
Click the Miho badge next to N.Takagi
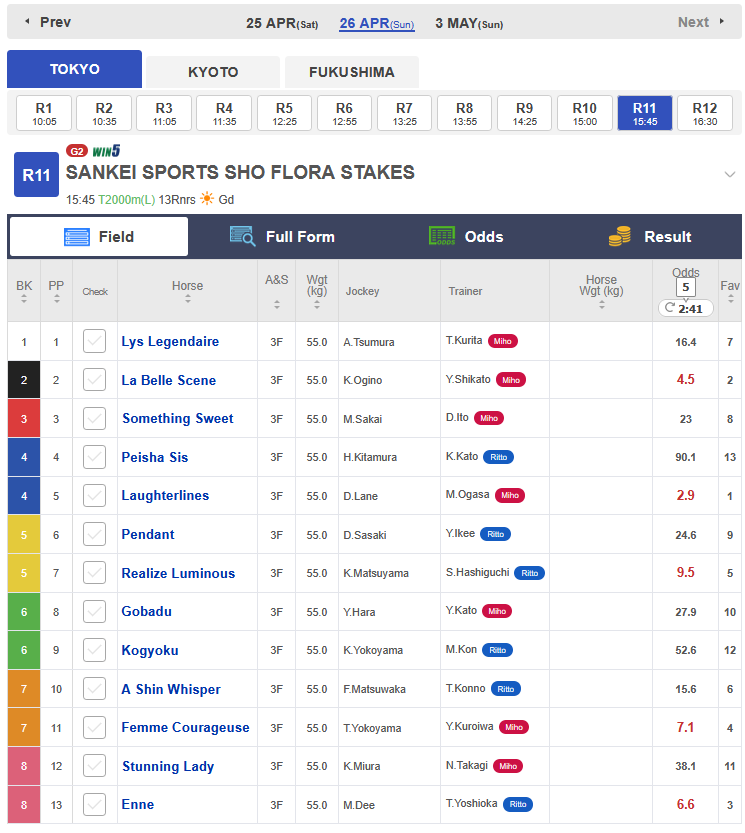(508, 766)
